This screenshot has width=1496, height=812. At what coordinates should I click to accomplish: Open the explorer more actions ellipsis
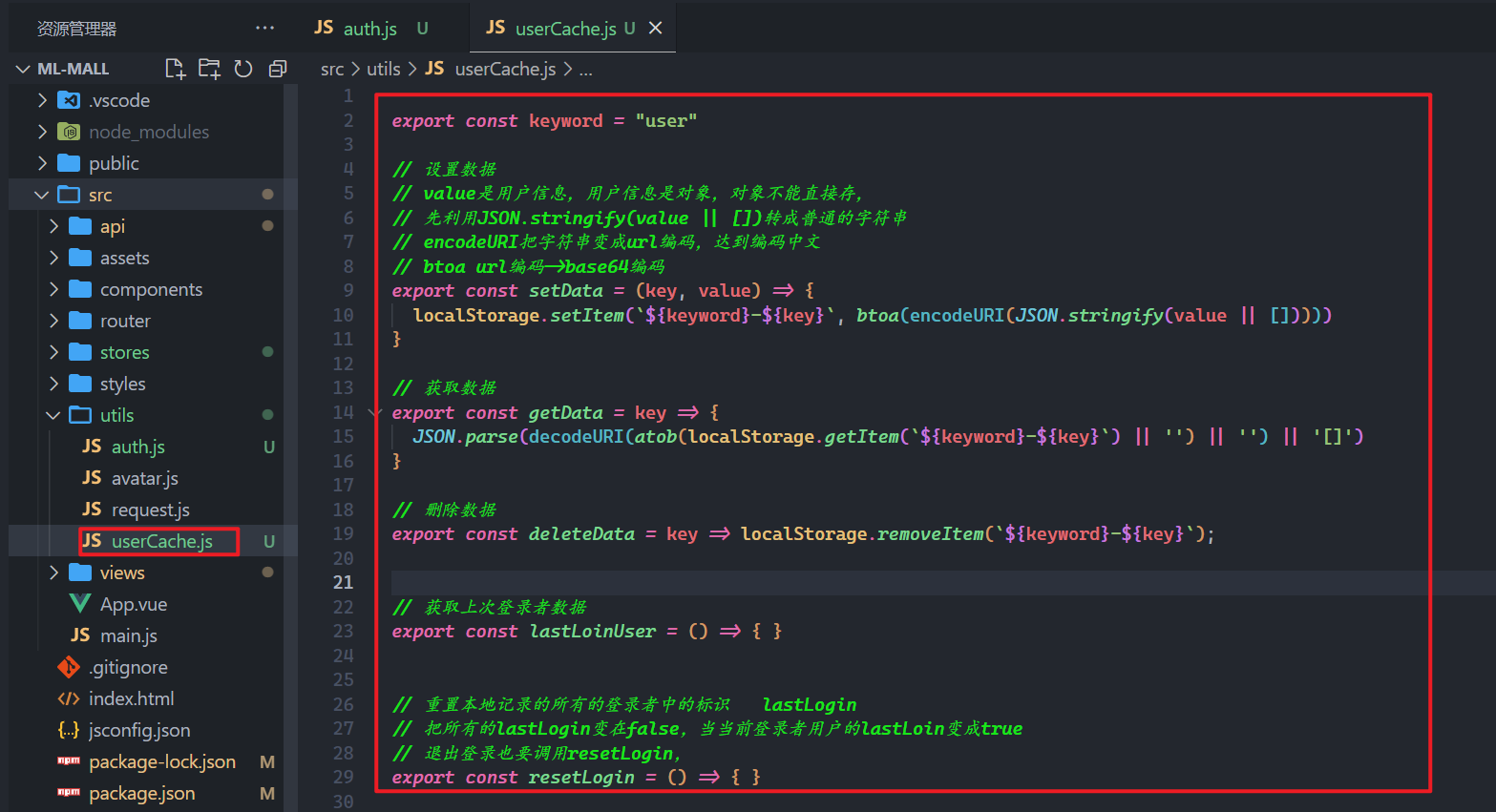(x=265, y=28)
